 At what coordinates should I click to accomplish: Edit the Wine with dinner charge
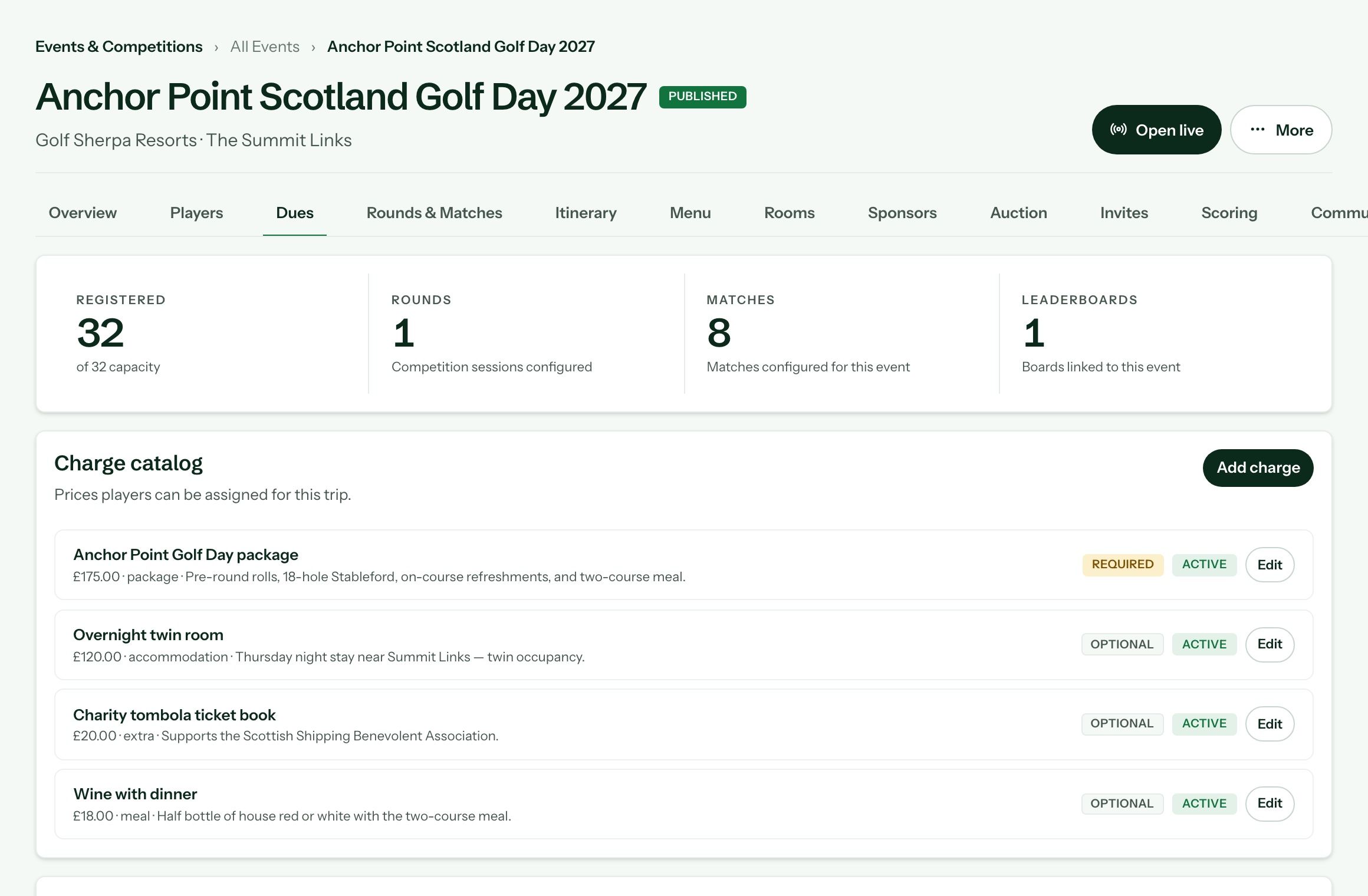click(1270, 803)
